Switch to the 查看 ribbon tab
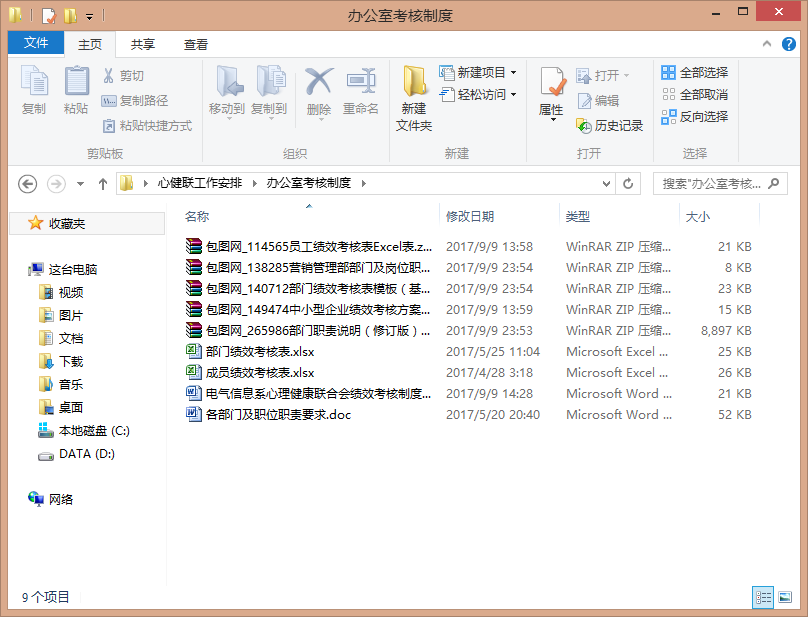This screenshot has height=617, width=808. click(196, 43)
